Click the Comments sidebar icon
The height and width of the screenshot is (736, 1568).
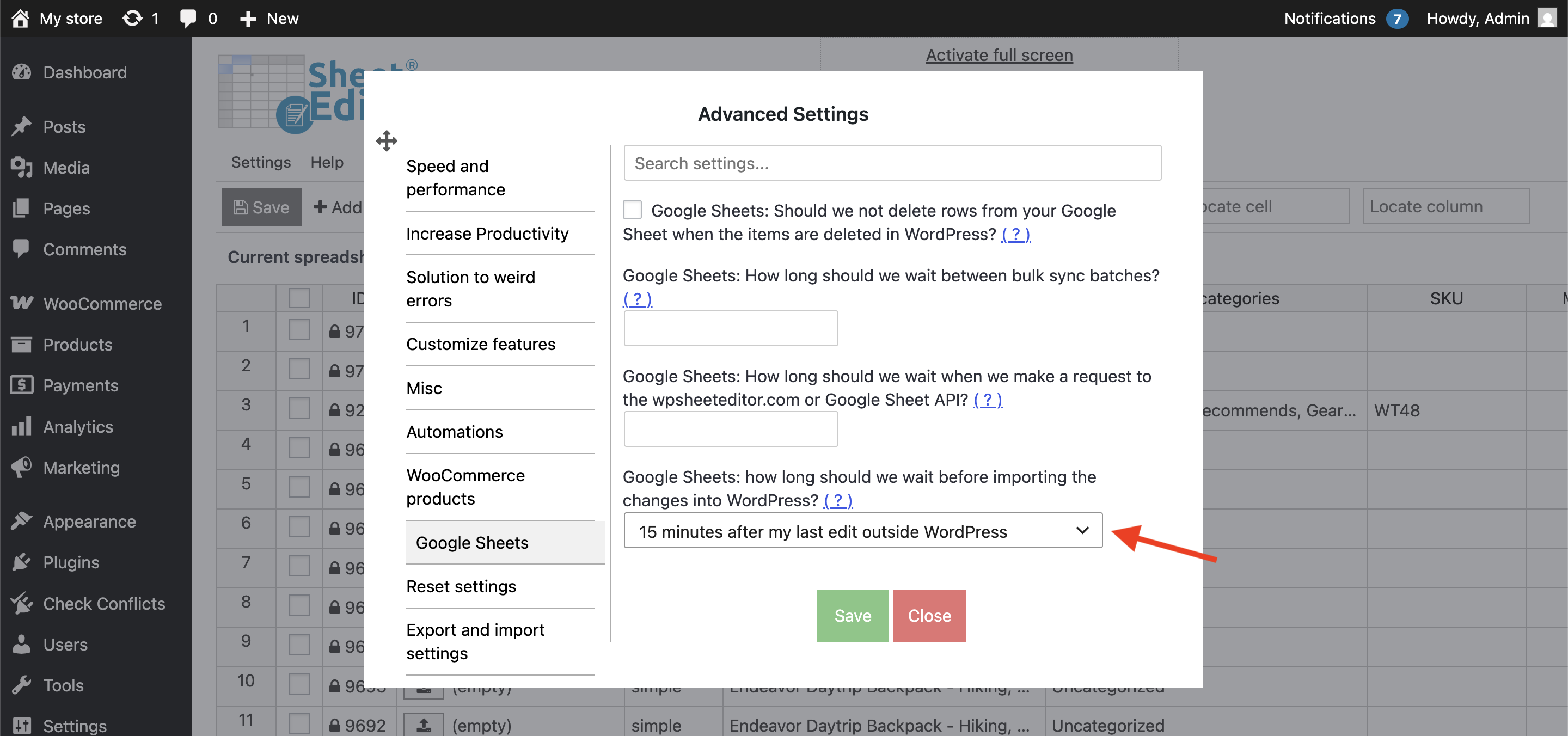pyautogui.click(x=21, y=249)
